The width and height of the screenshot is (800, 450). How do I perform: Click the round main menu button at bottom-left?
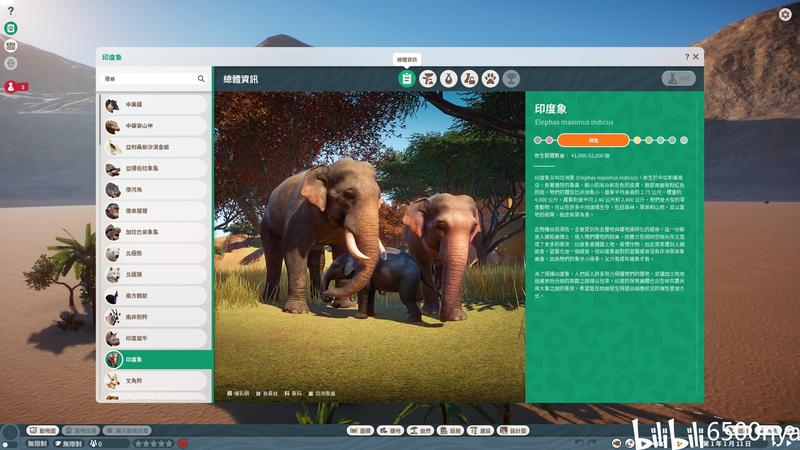10,433
